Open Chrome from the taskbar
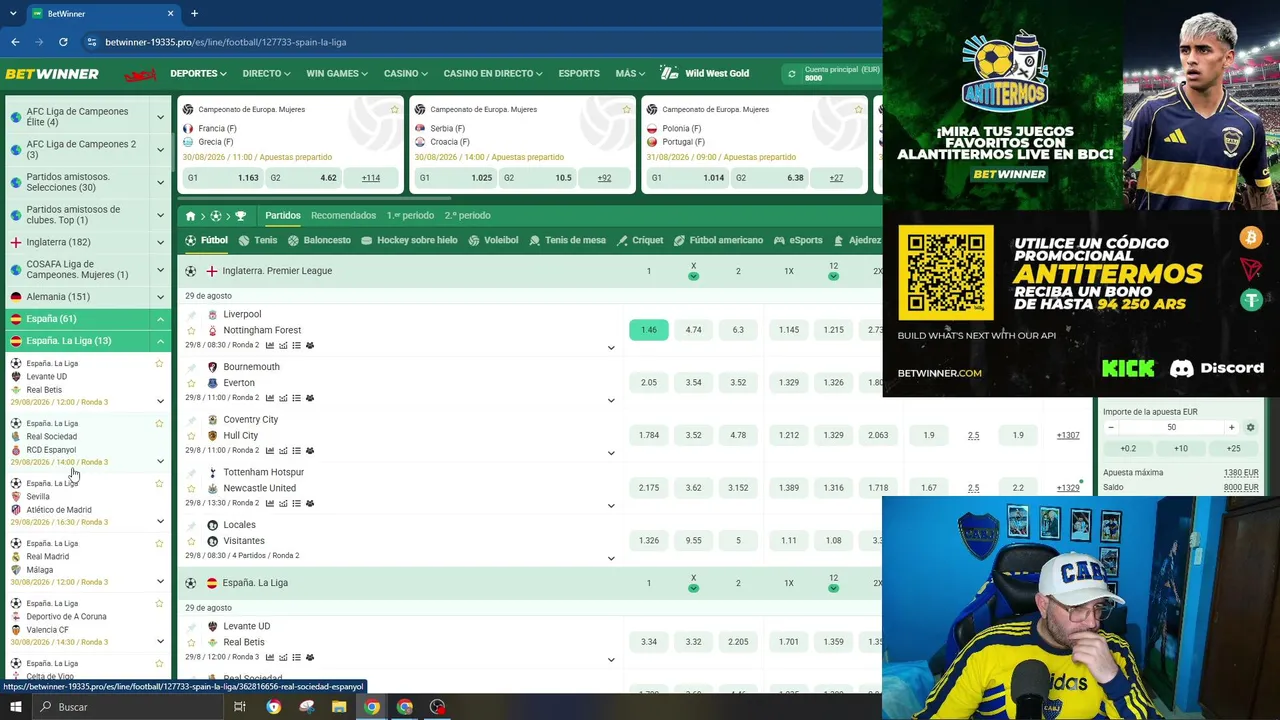 372,707
